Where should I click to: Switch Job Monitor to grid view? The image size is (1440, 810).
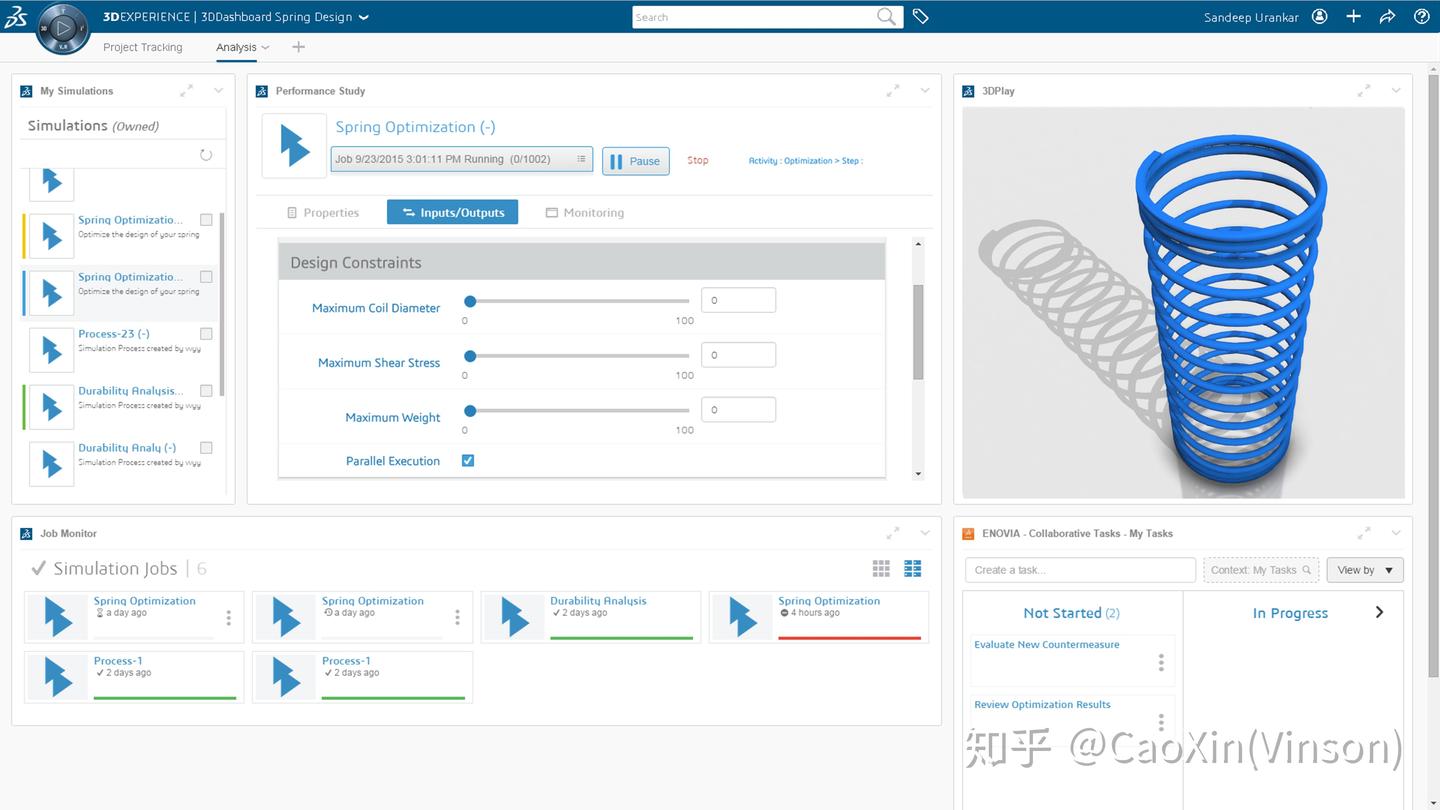[881, 568]
